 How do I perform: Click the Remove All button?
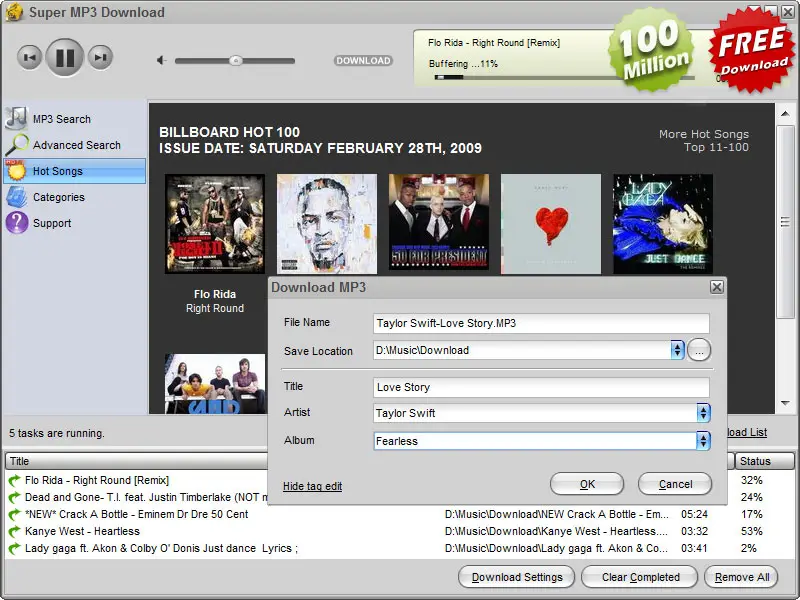tap(741, 577)
